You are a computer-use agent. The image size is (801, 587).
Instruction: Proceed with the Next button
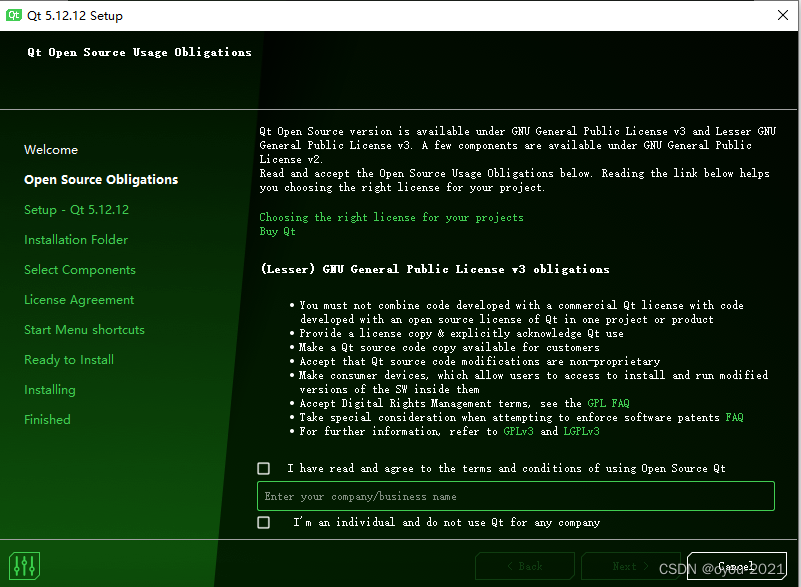click(x=631, y=566)
